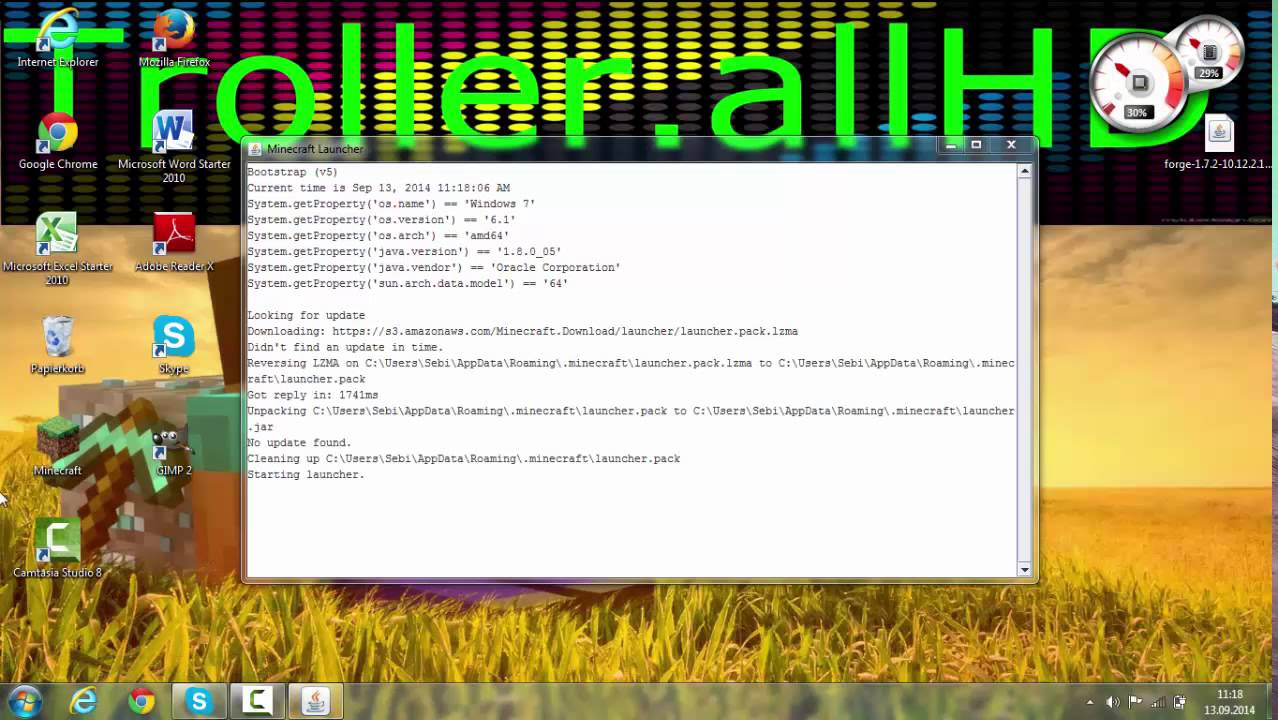
Task: Click the scrollbar up arrow in launcher log
Action: click(1024, 172)
